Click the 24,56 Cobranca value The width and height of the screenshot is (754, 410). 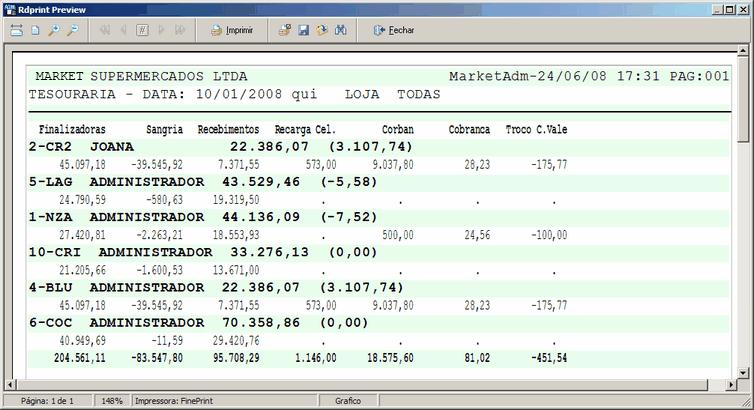(x=478, y=235)
